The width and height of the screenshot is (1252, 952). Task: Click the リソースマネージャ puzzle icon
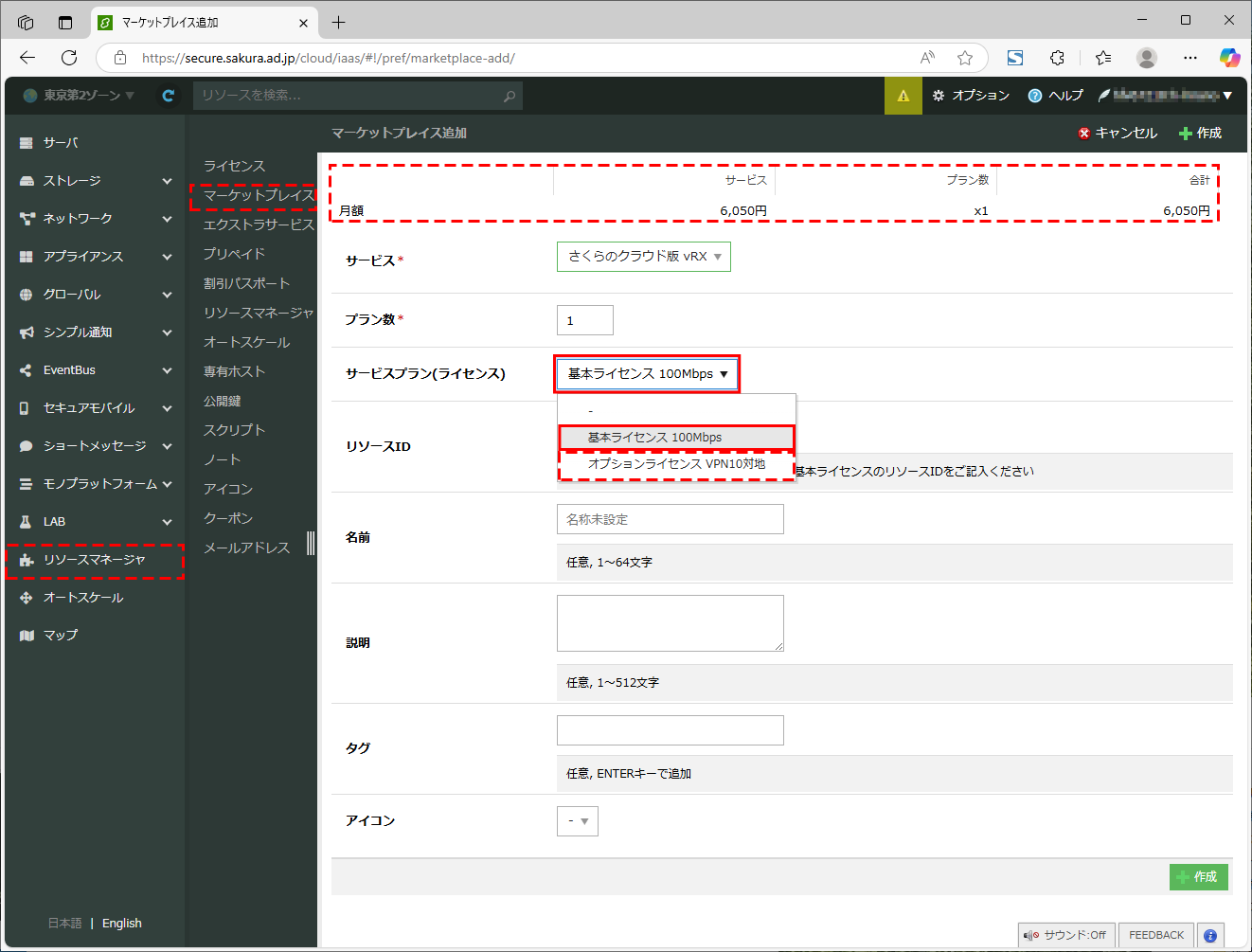tap(27, 560)
